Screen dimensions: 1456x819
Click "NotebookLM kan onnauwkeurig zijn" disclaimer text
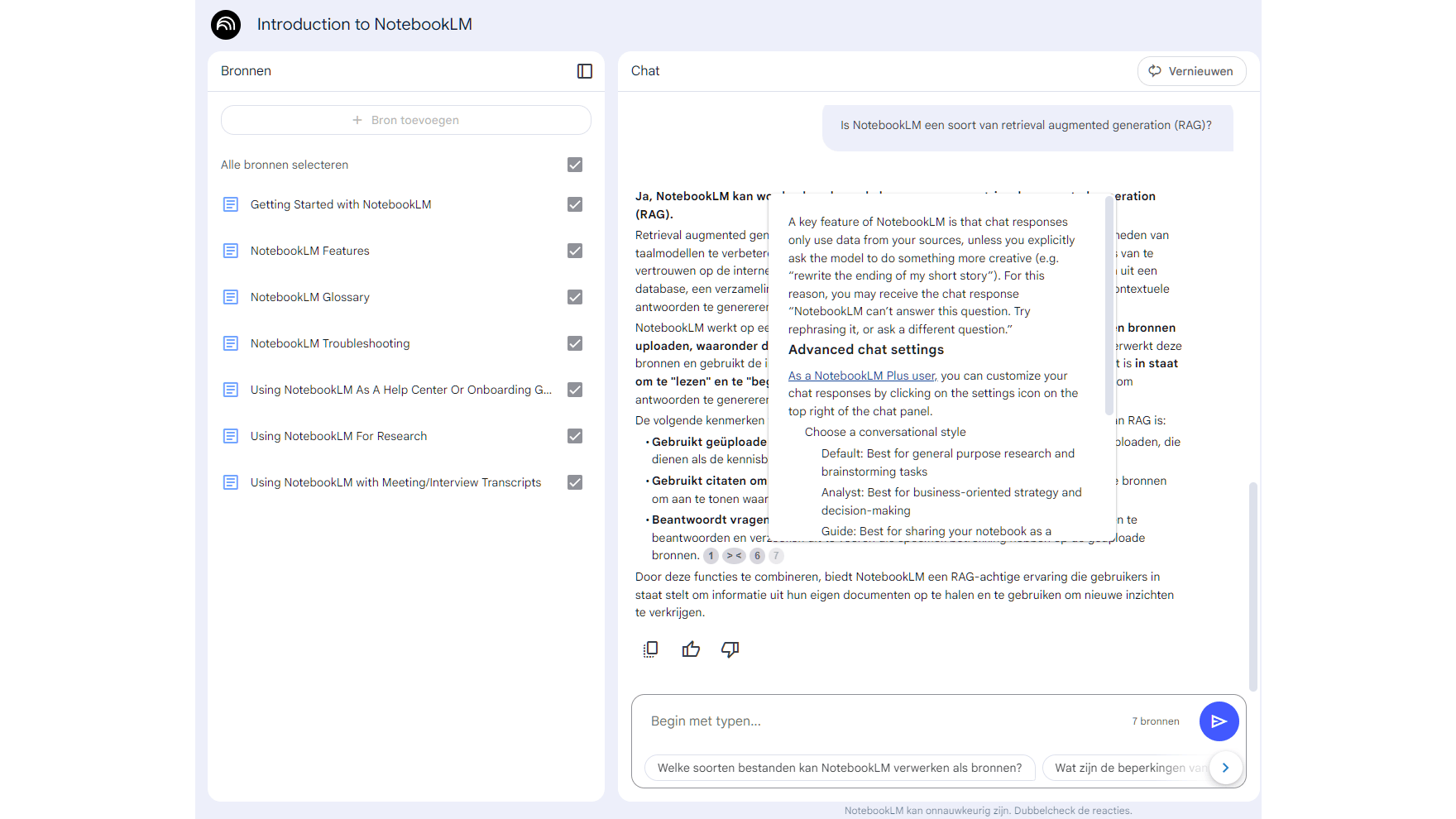tap(988, 811)
